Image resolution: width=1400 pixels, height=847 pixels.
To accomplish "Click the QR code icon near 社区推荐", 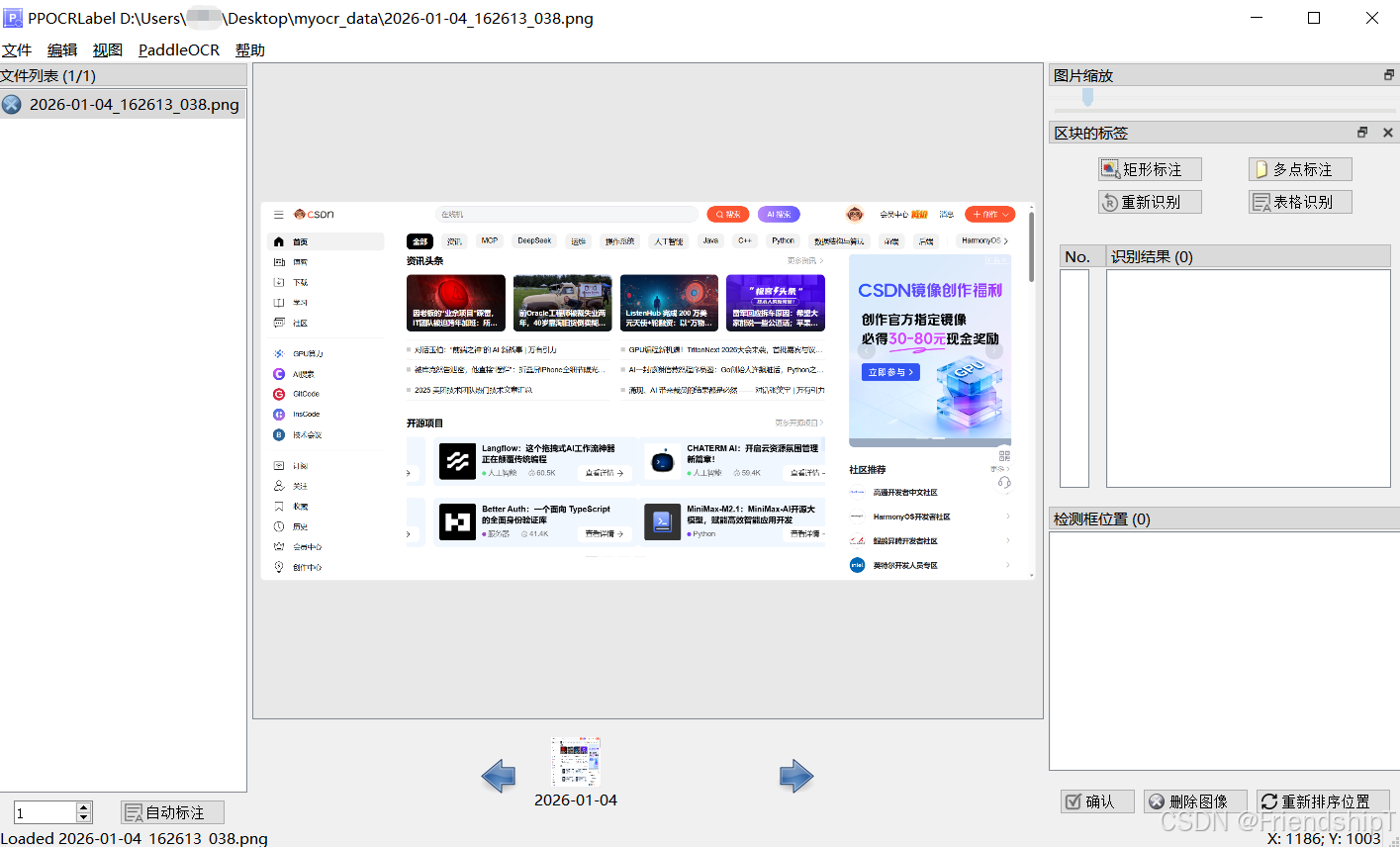I will (1004, 456).
